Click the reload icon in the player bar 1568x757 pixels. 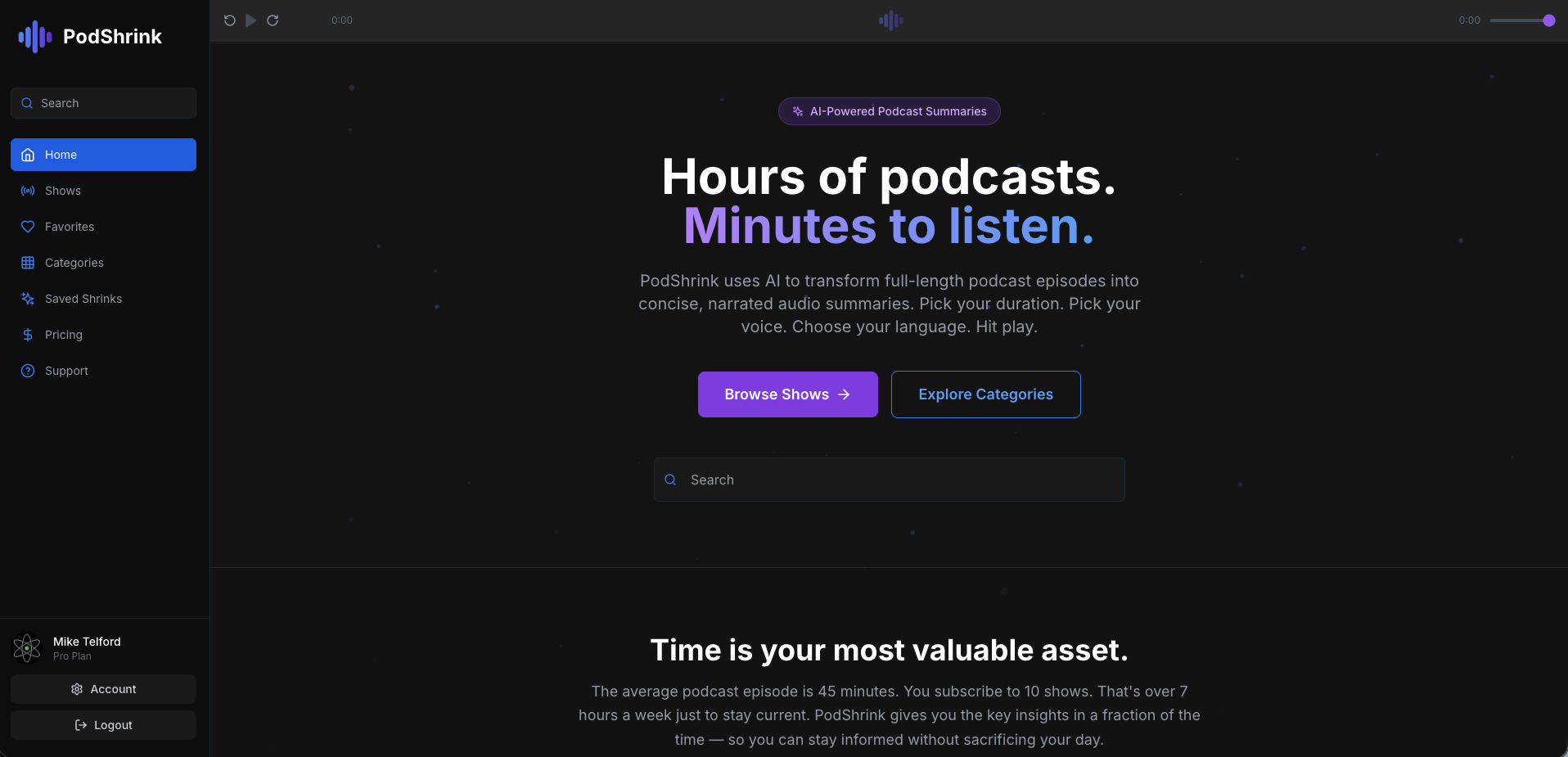[x=273, y=20]
